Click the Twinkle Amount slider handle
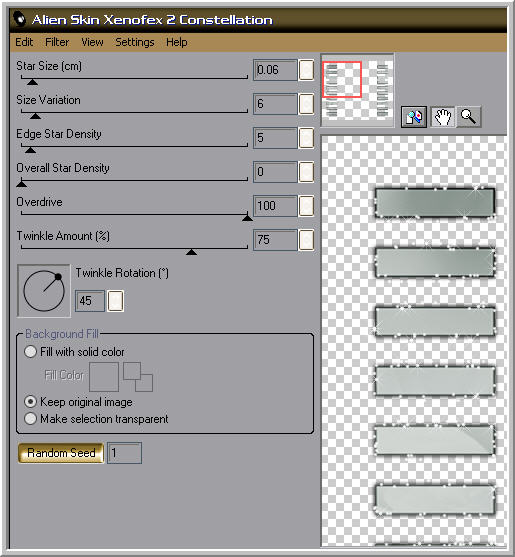515x557 pixels. [191, 252]
